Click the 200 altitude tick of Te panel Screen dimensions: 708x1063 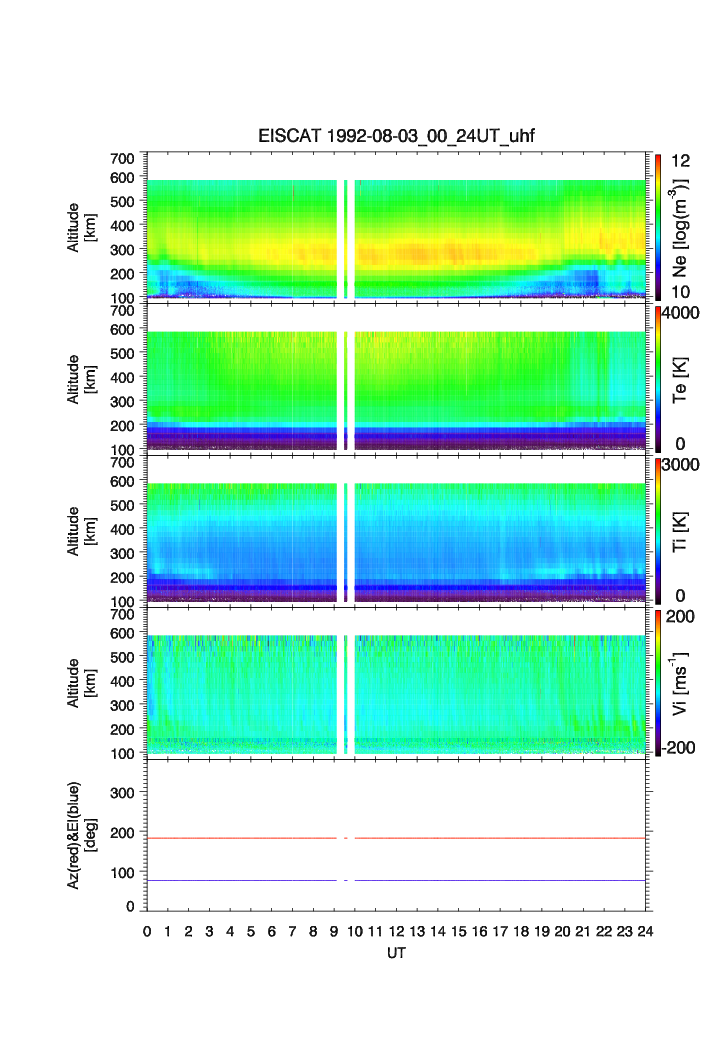coord(122,426)
